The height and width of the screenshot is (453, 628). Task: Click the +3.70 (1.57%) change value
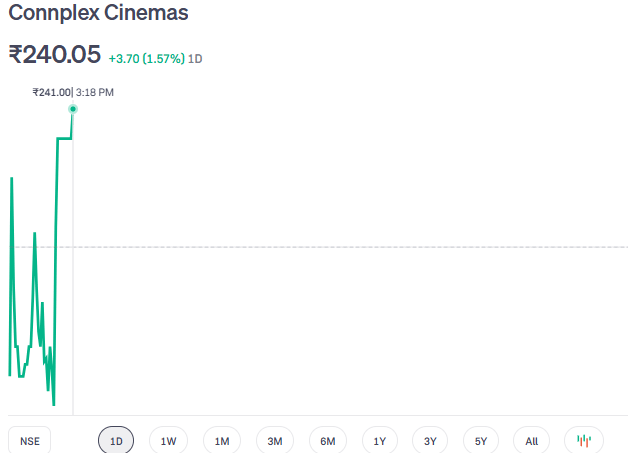click(146, 59)
